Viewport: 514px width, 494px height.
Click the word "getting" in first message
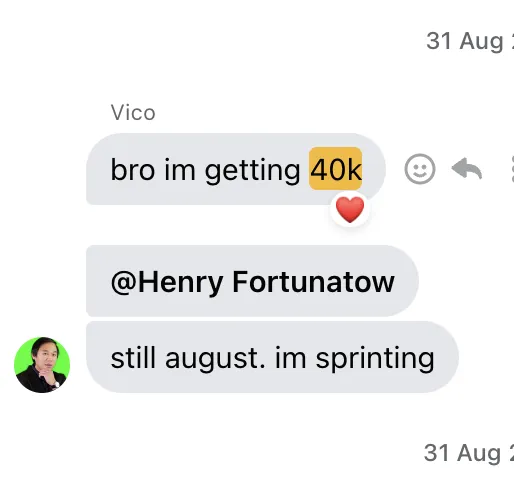click(252, 171)
